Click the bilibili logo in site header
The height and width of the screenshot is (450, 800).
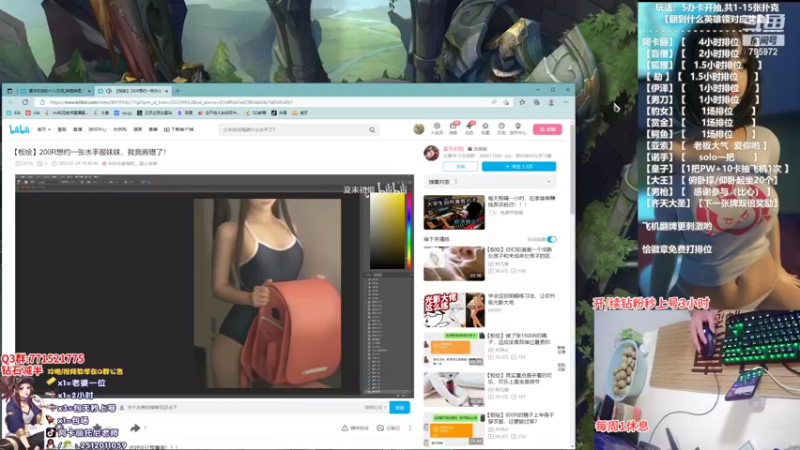19,130
